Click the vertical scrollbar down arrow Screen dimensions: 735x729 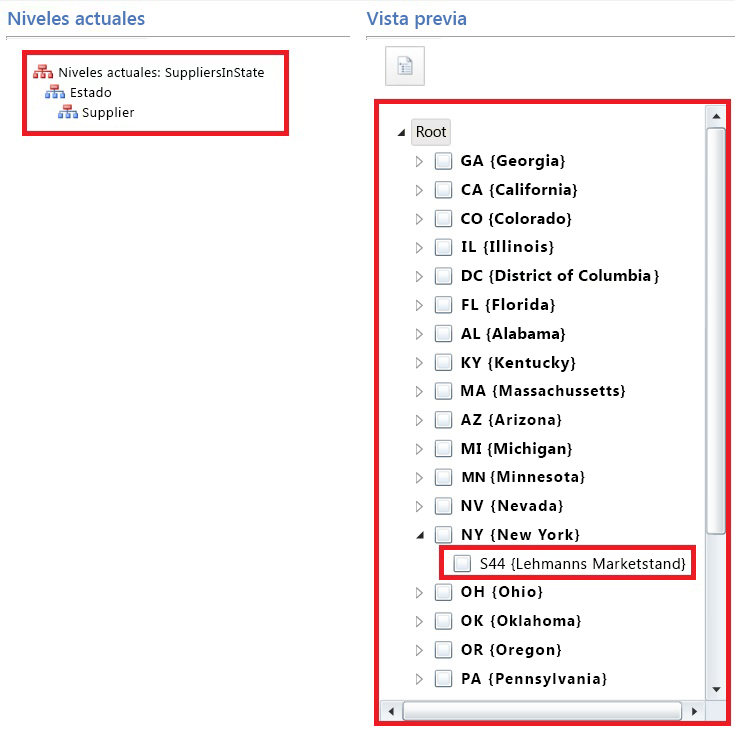[715, 689]
